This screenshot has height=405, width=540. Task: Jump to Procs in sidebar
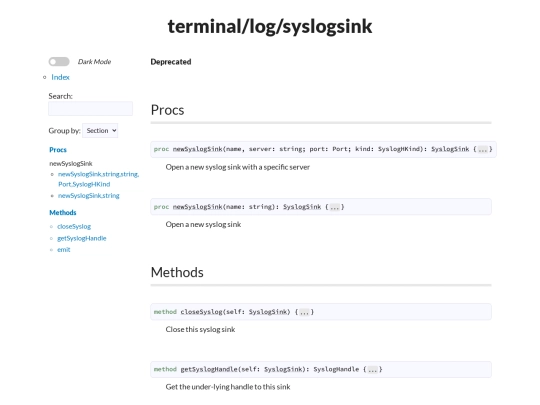point(58,150)
